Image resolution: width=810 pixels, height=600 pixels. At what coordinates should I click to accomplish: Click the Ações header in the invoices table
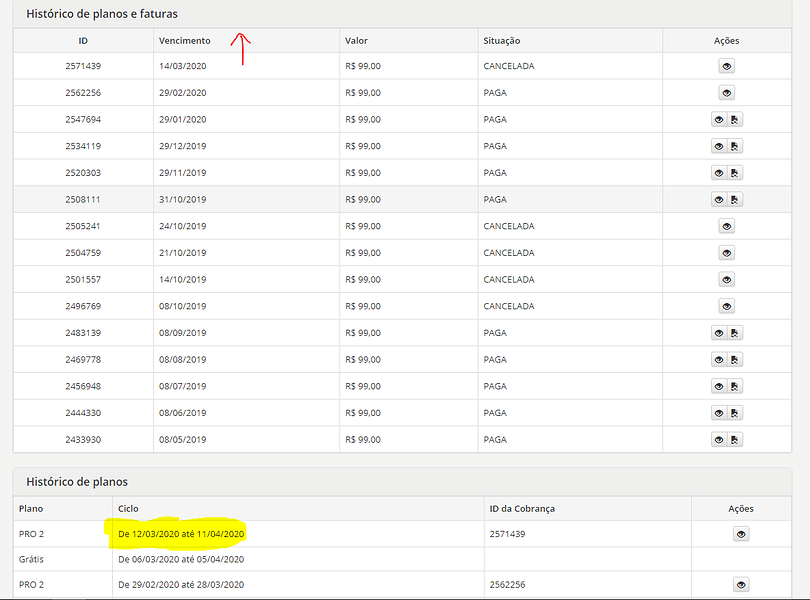pyautogui.click(x=726, y=41)
